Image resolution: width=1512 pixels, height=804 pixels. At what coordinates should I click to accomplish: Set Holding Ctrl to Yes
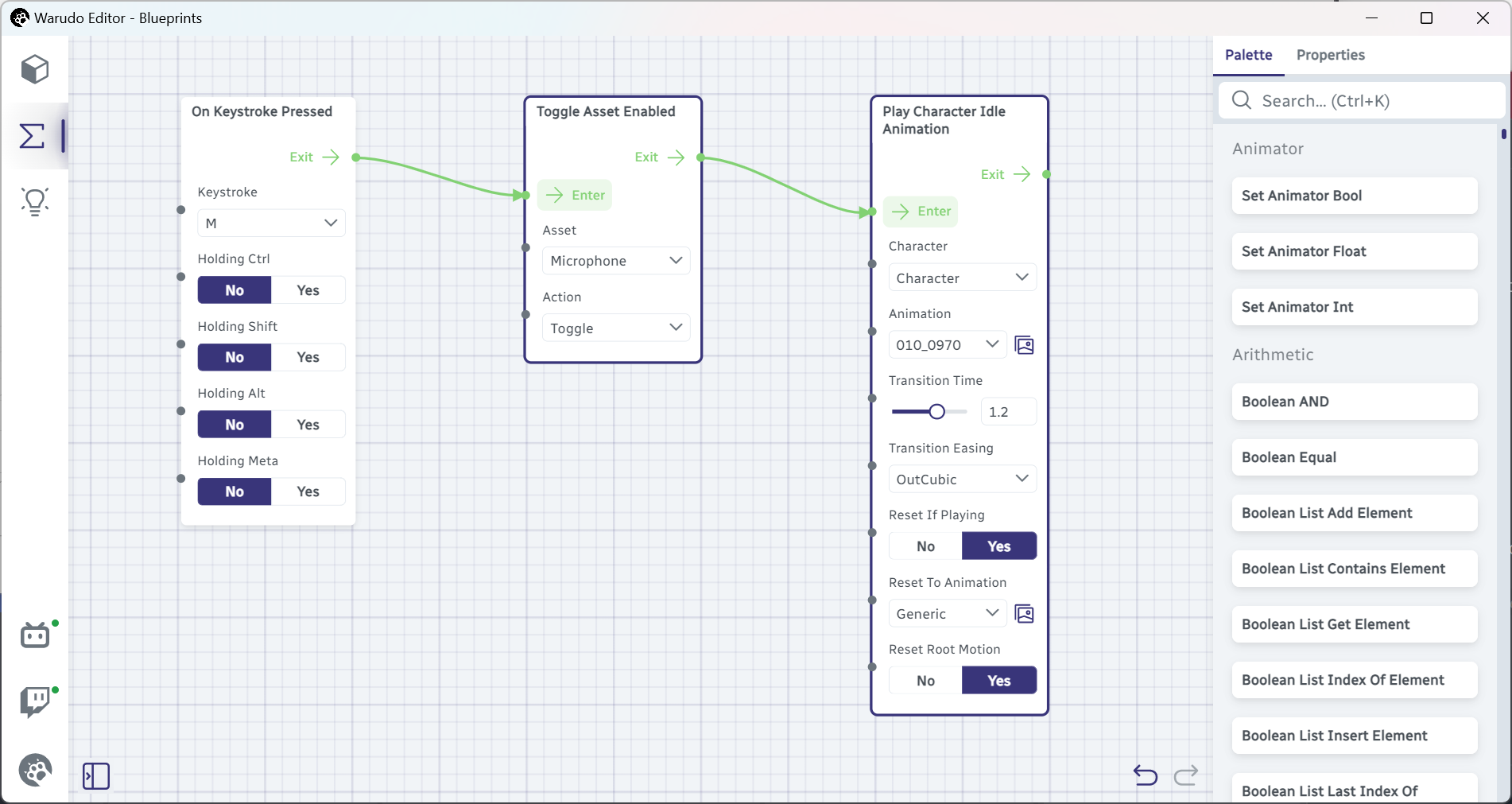click(308, 290)
